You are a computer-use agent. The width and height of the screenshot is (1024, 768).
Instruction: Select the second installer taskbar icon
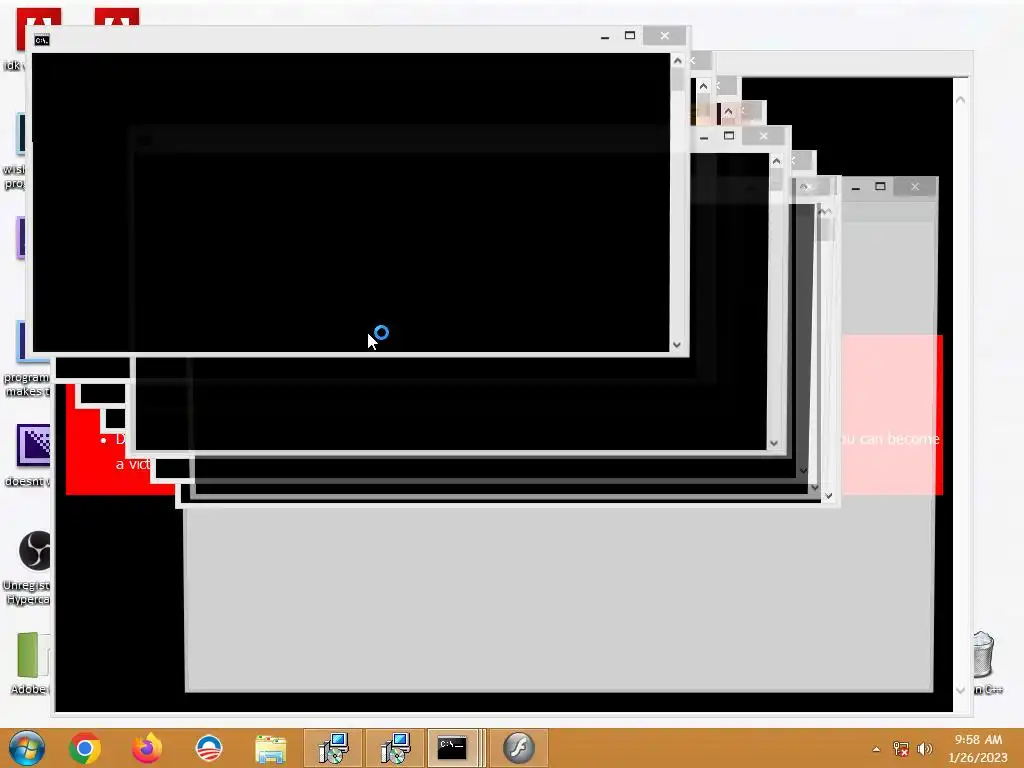pos(394,748)
